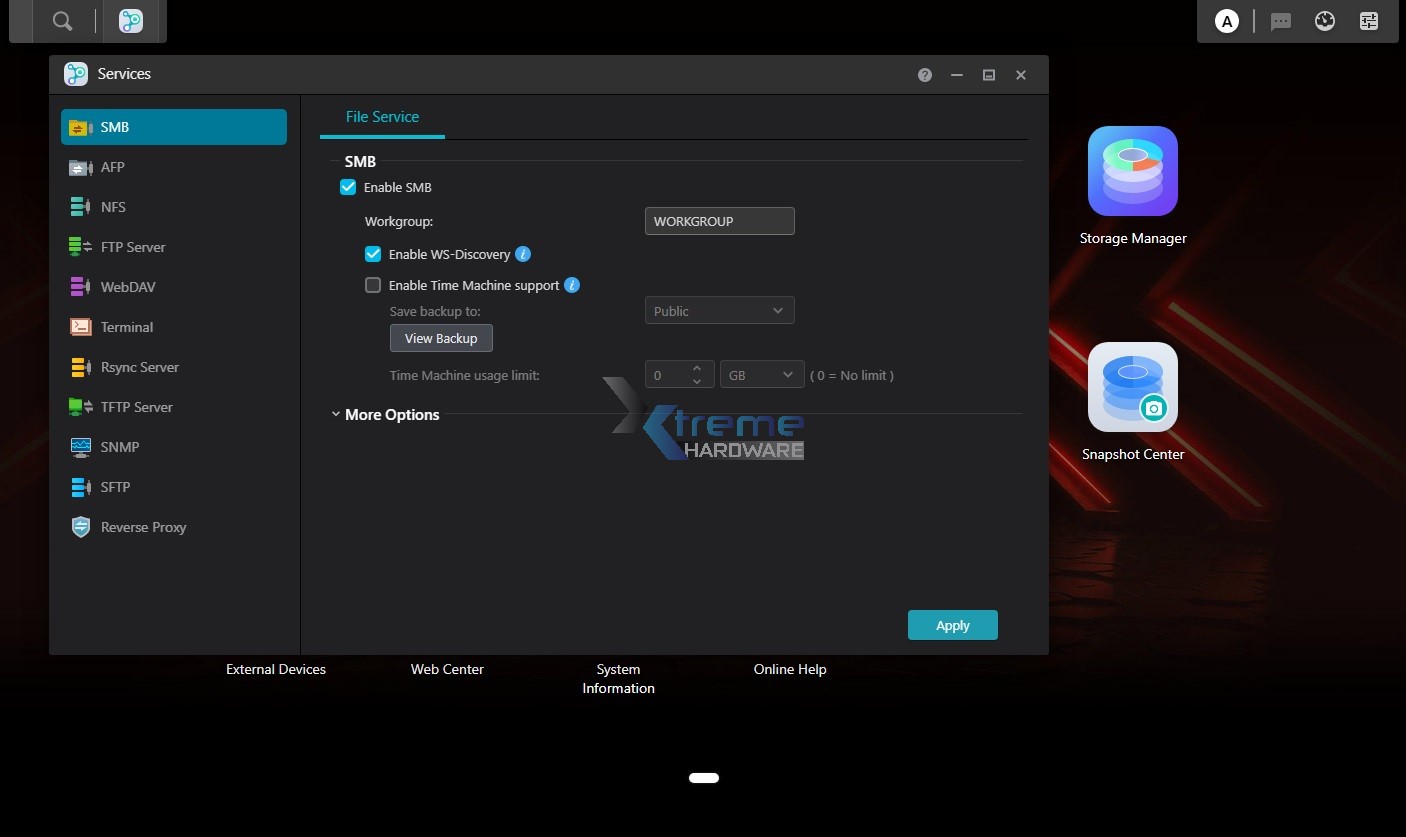
Task: Click the View Backup button
Action: pos(441,338)
